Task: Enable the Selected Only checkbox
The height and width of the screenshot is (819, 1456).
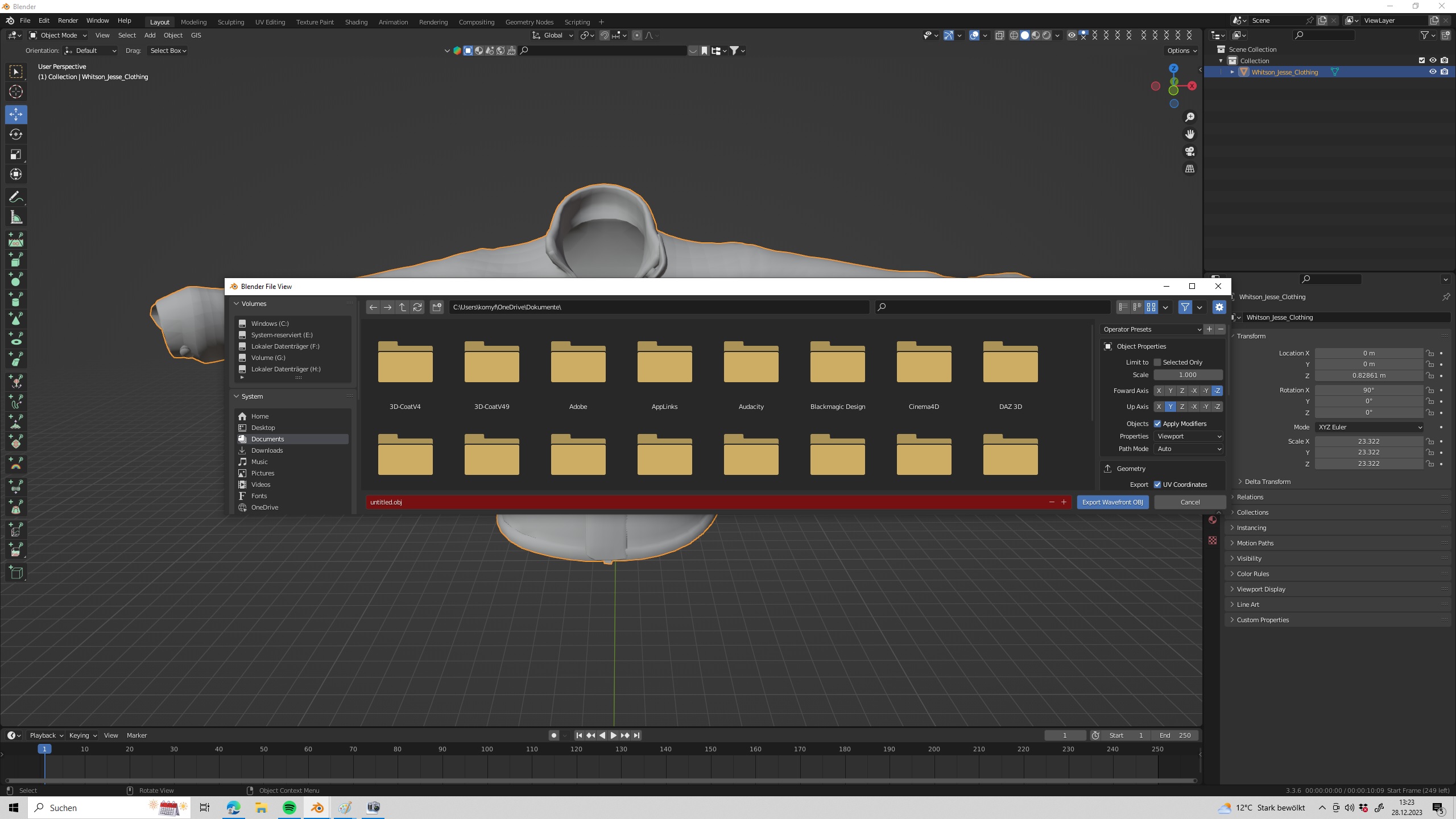Action: click(x=1157, y=362)
